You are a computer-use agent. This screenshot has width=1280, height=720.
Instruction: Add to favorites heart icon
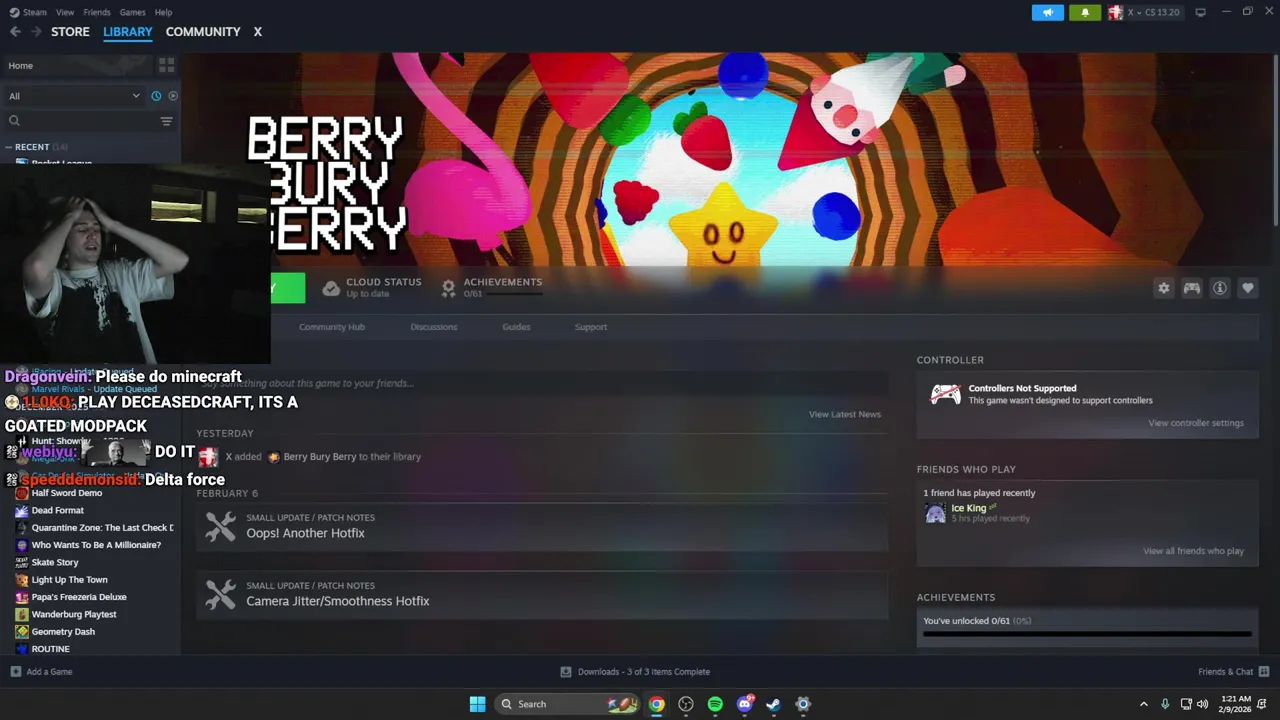pyautogui.click(x=1248, y=288)
